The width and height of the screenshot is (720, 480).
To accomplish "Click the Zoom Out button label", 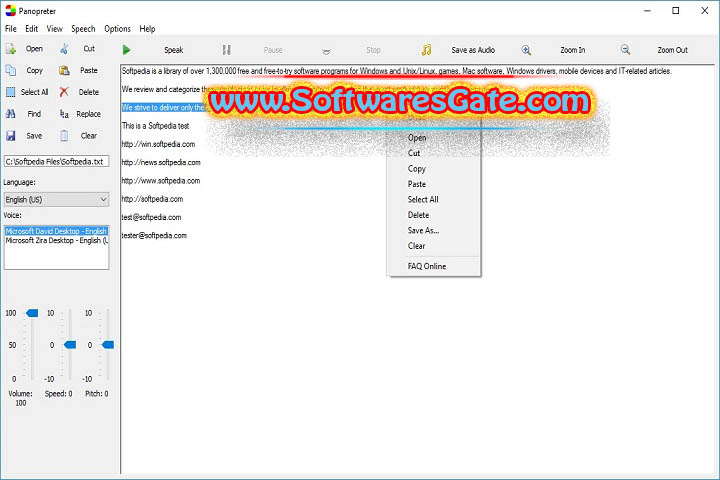I will point(672,50).
